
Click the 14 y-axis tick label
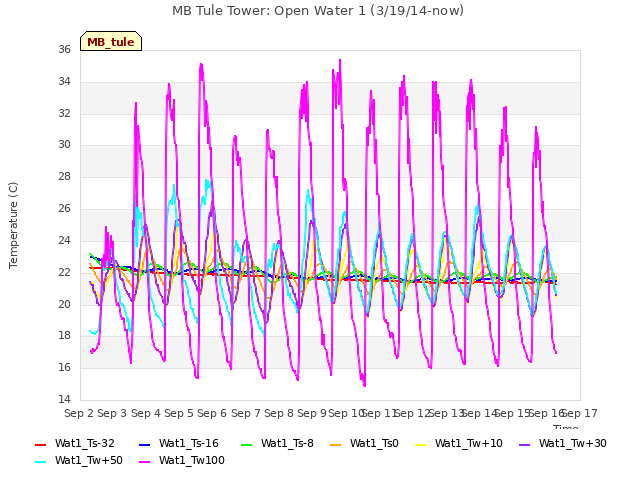point(64,399)
